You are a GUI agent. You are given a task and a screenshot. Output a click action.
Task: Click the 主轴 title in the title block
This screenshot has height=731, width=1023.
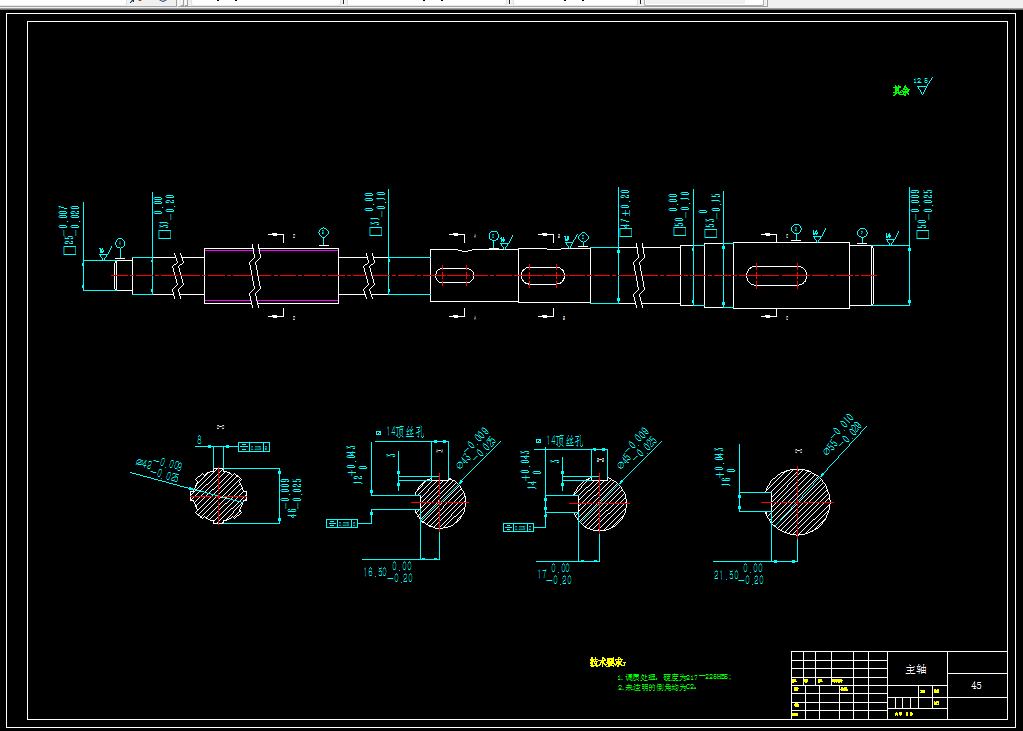pyautogui.click(x=916, y=670)
